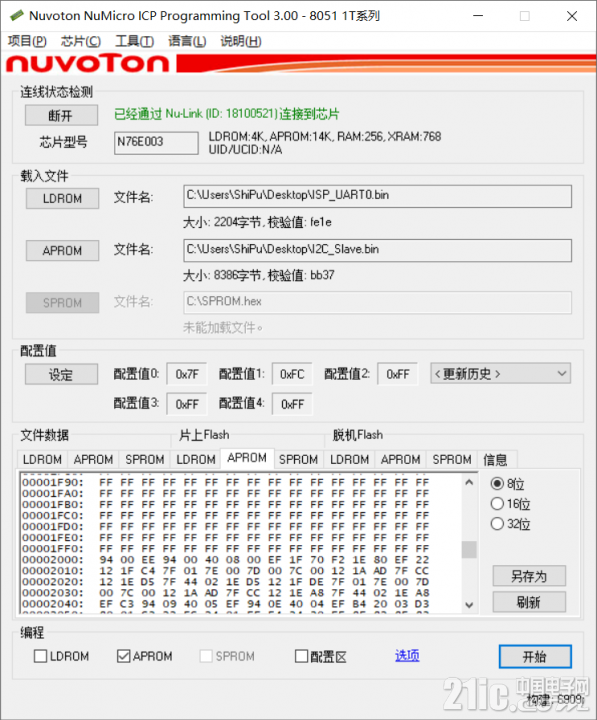Click the 设定 config settings button
Screen dimensions: 597x720
[x=61, y=374]
